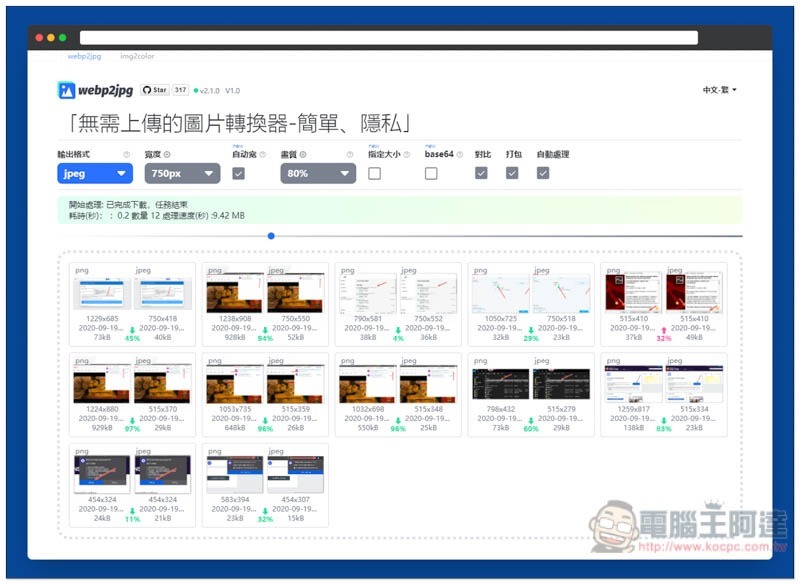Click the blue comparison slider handle

pos(271,236)
